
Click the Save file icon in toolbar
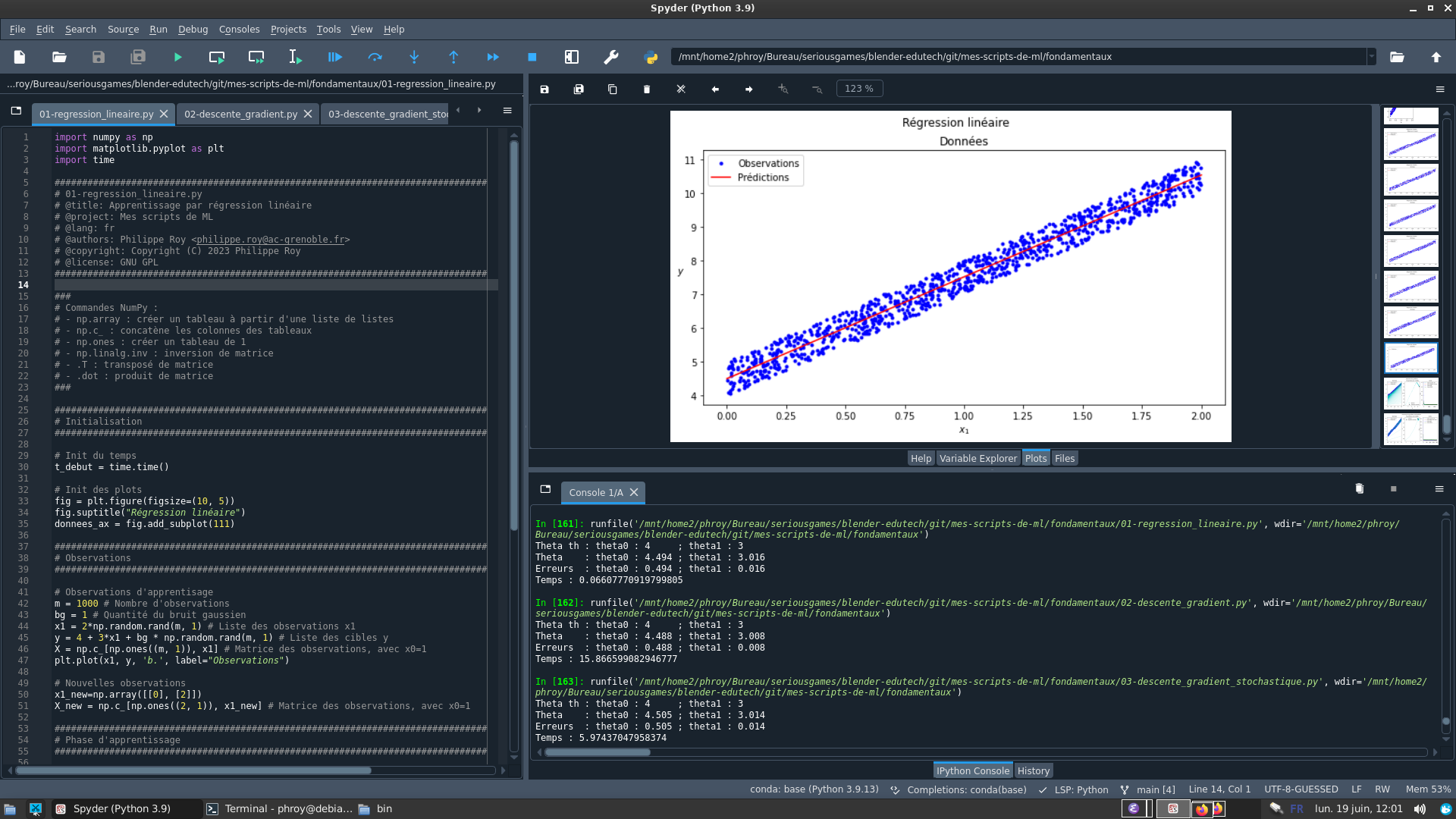point(98,57)
